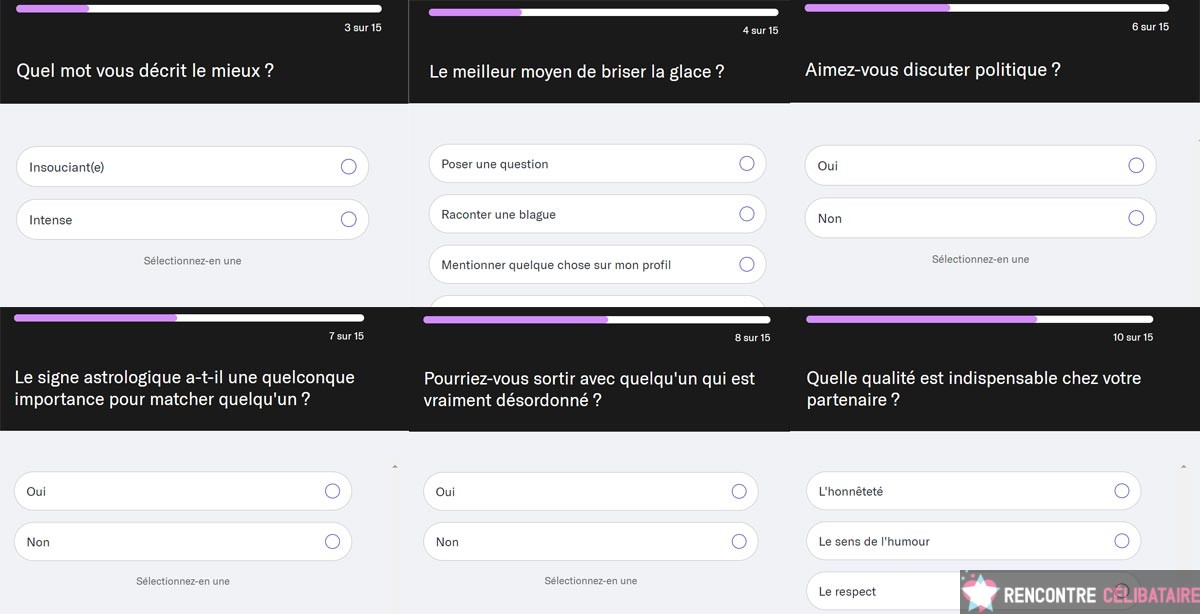Select the "Intense" answer option
The width and height of the screenshot is (1200, 614).
click(x=349, y=219)
